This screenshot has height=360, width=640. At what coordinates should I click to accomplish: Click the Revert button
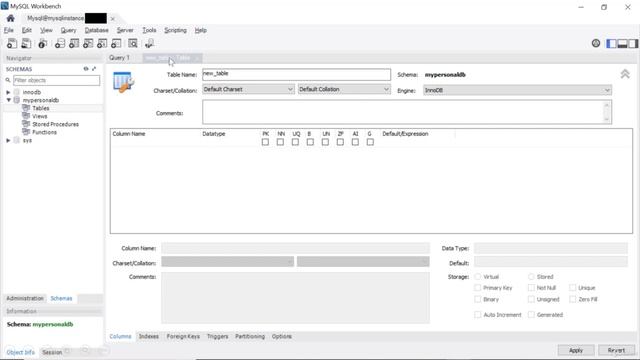616,350
